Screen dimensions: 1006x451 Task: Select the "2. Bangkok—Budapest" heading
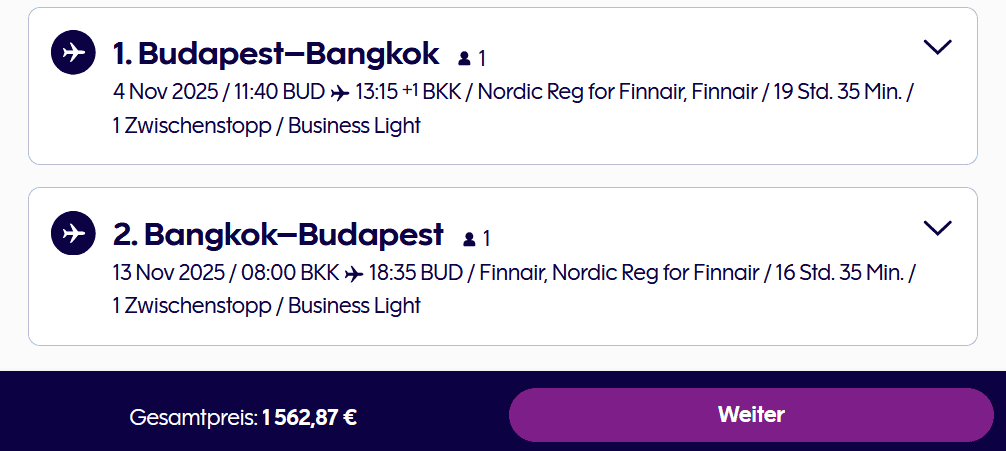click(x=278, y=234)
